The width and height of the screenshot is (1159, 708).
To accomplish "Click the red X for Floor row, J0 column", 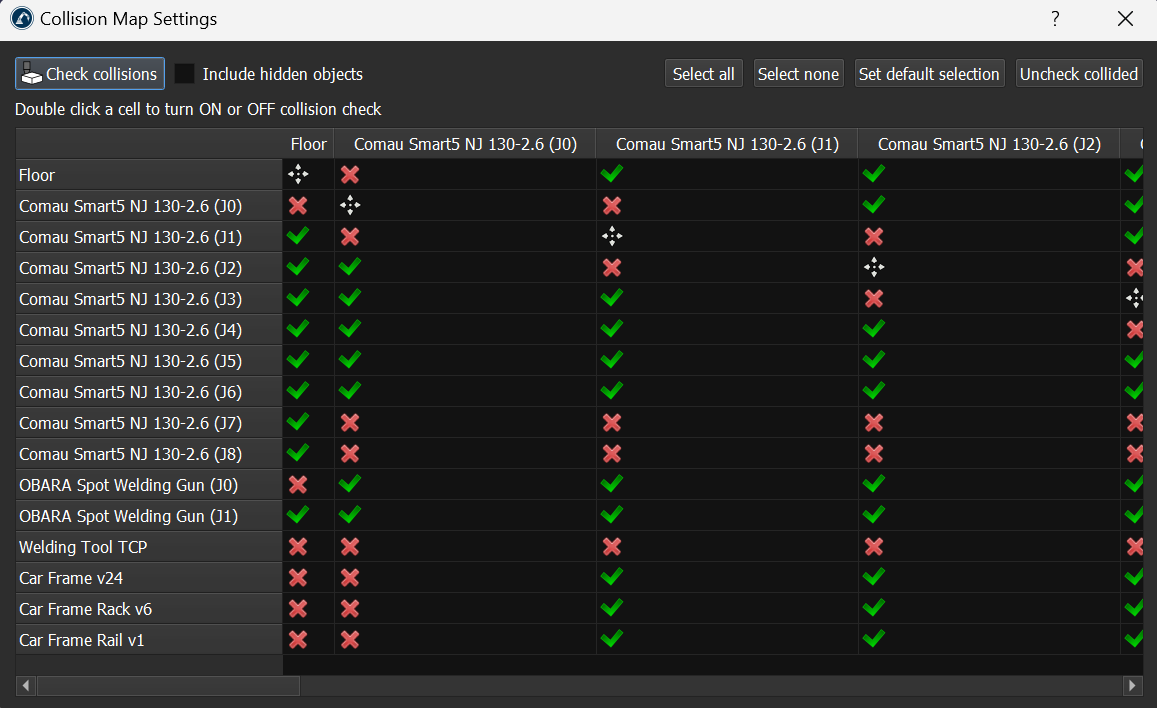I will 350,175.
